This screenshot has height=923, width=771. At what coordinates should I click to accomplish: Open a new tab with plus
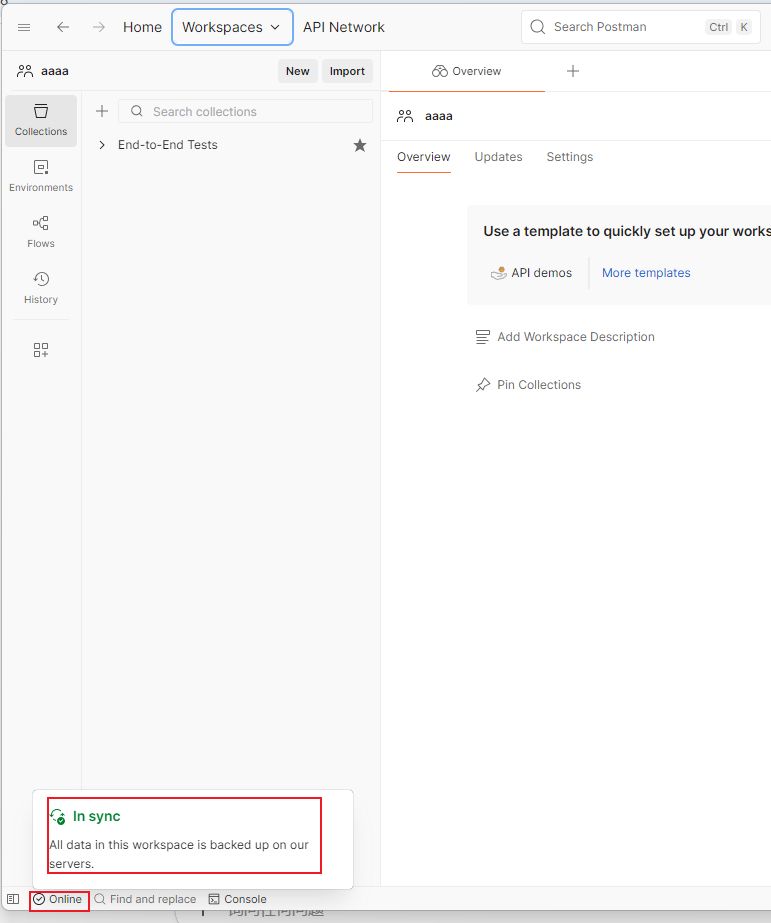pos(573,71)
